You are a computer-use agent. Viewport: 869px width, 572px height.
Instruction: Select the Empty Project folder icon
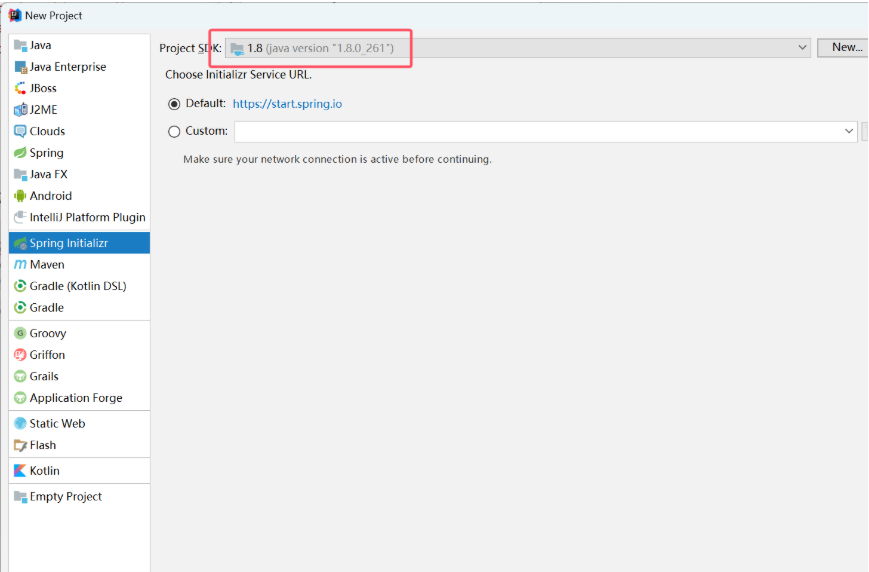[21, 497]
